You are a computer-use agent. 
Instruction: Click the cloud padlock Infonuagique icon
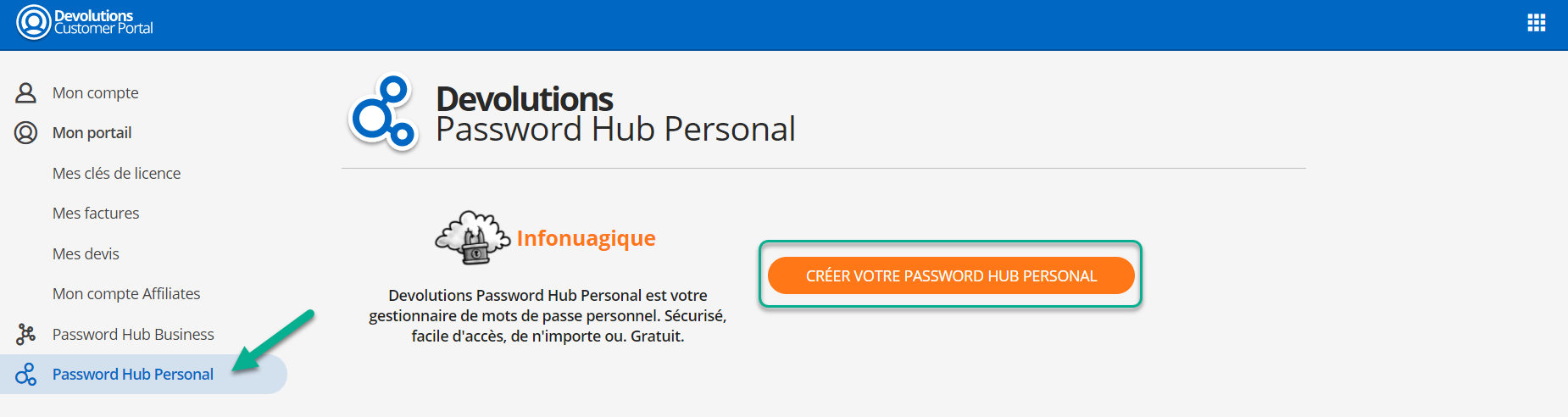[x=471, y=238]
